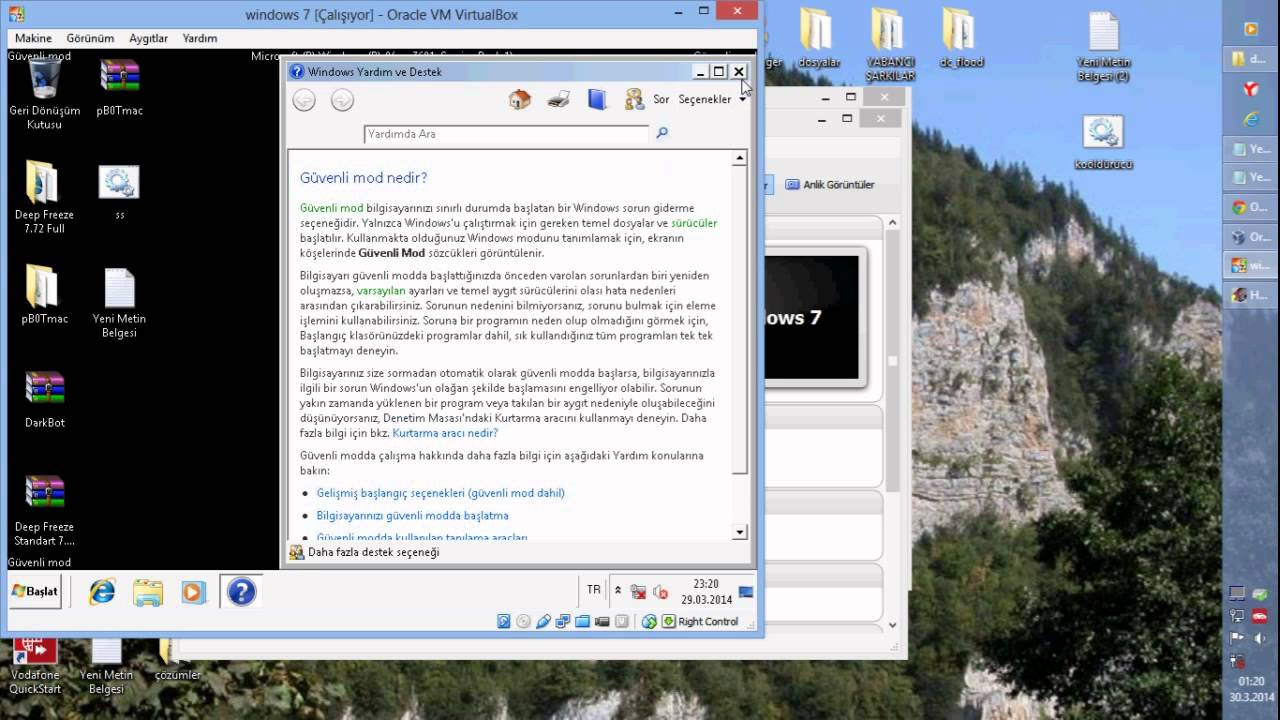Open the sürücüler glossary link
The width and height of the screenshot is (1280, 720).
[x=694, y=223]
